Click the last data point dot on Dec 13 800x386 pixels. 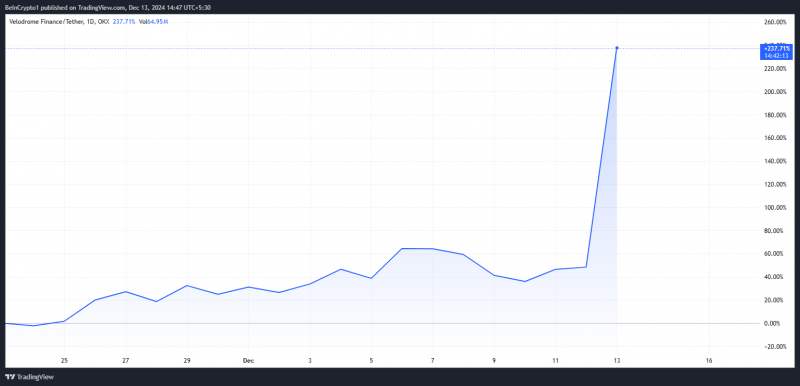point(617,48)
